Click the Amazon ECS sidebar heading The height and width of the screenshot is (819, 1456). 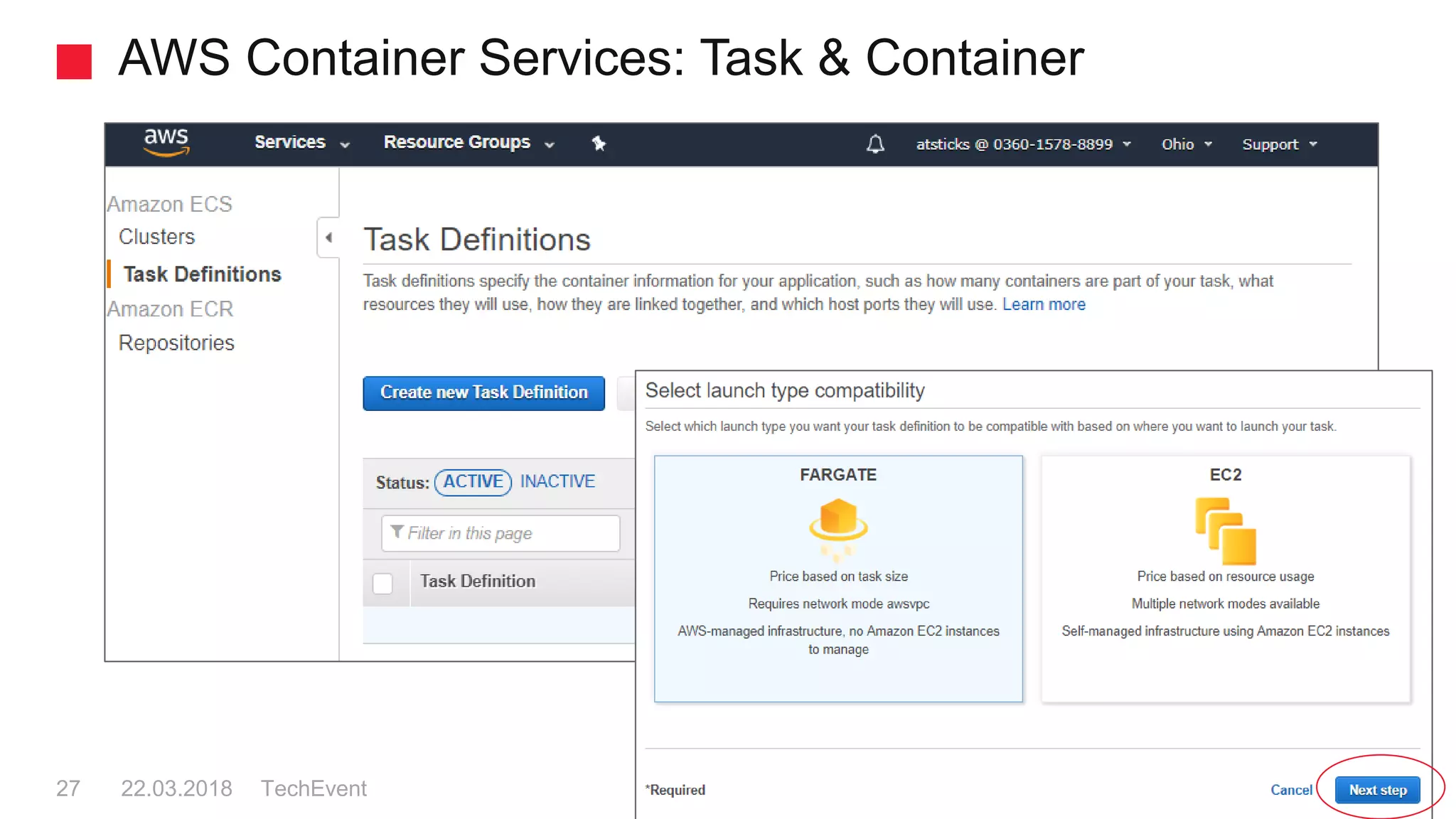tap(169, 204)
